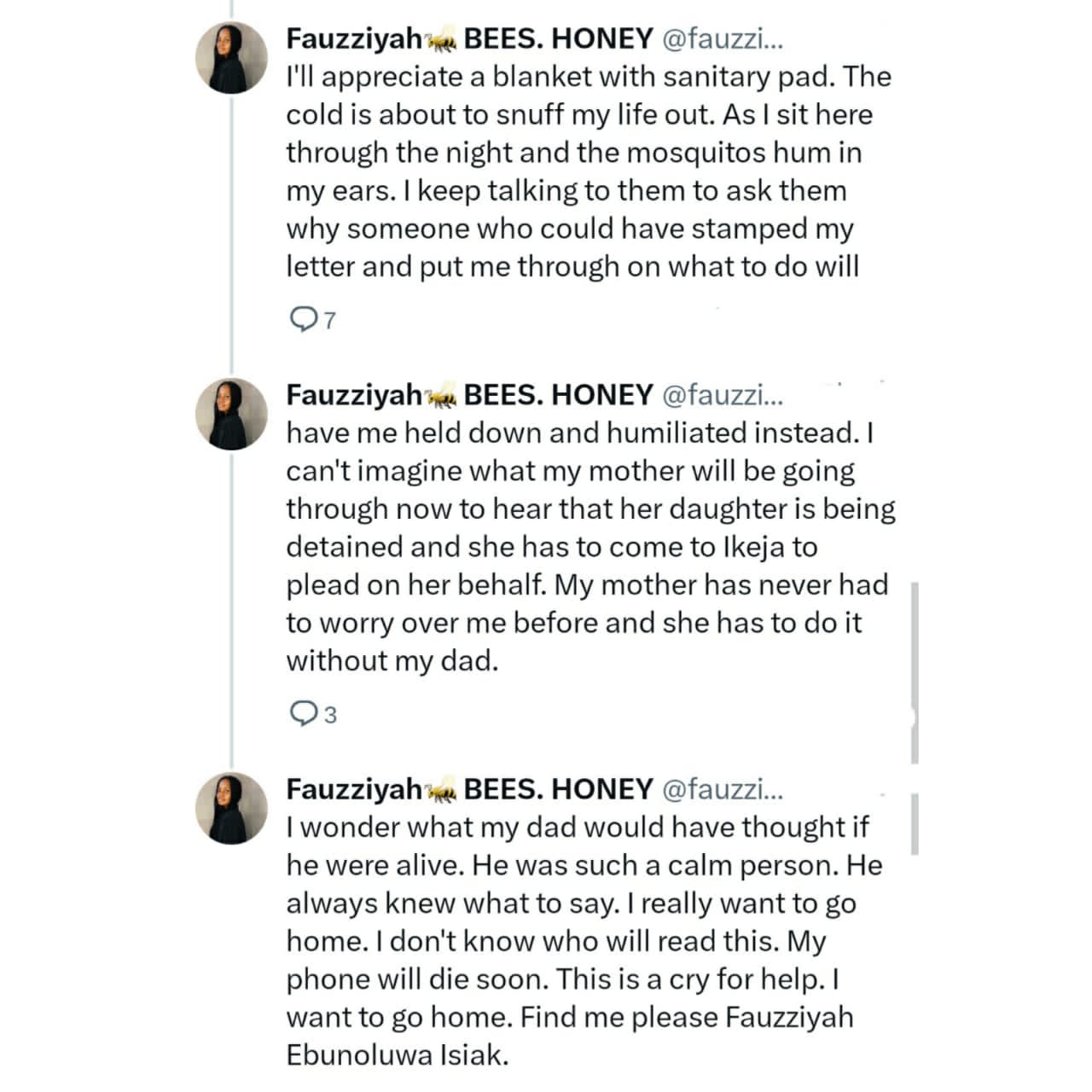Click the Fauzziyah display name on third tweet
The width and height of the screenshot is (1092, 1092).
click(x=354, y=790)
